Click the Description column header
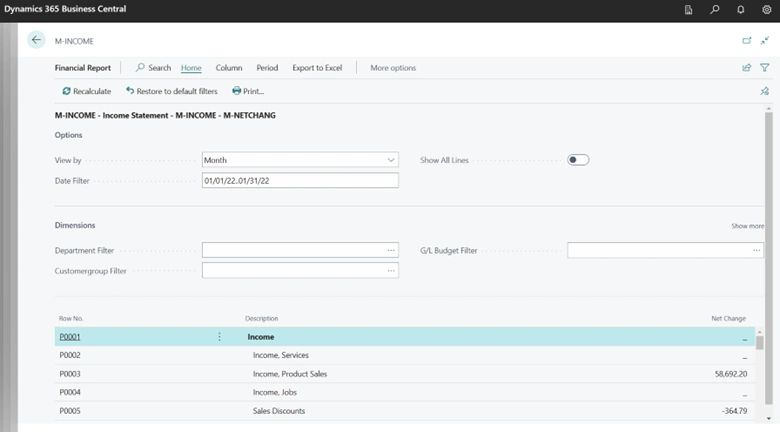Viewport: 780px width, 432px height. click(262, 319)
